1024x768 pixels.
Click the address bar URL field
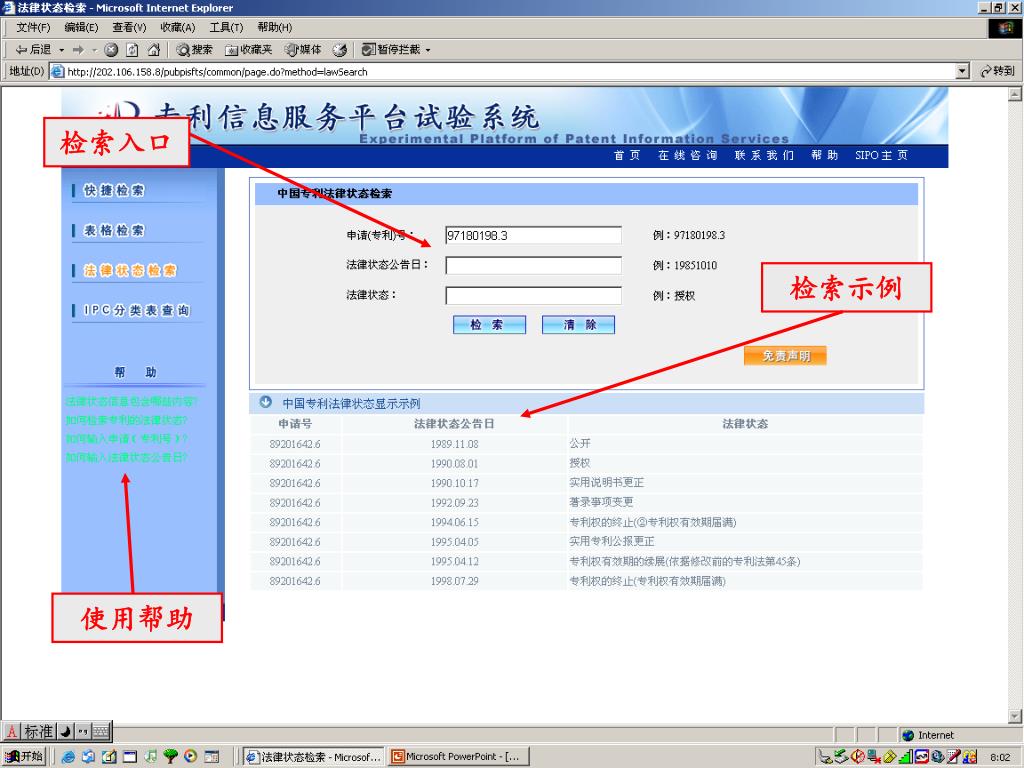(503, 71)
